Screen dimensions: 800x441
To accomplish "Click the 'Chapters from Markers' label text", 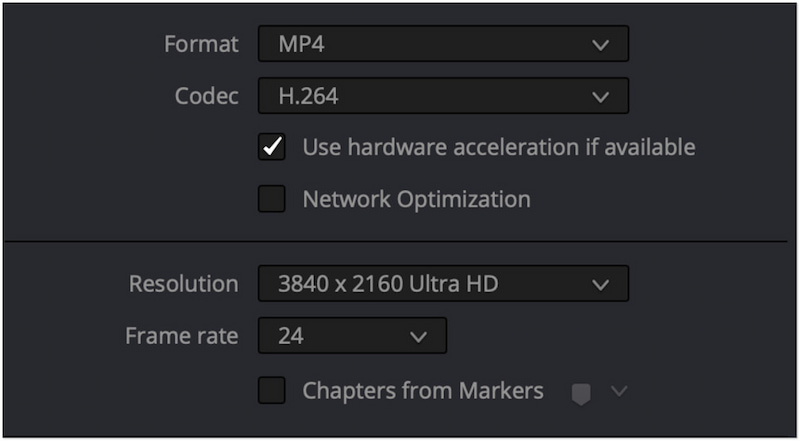I will 423,390.
